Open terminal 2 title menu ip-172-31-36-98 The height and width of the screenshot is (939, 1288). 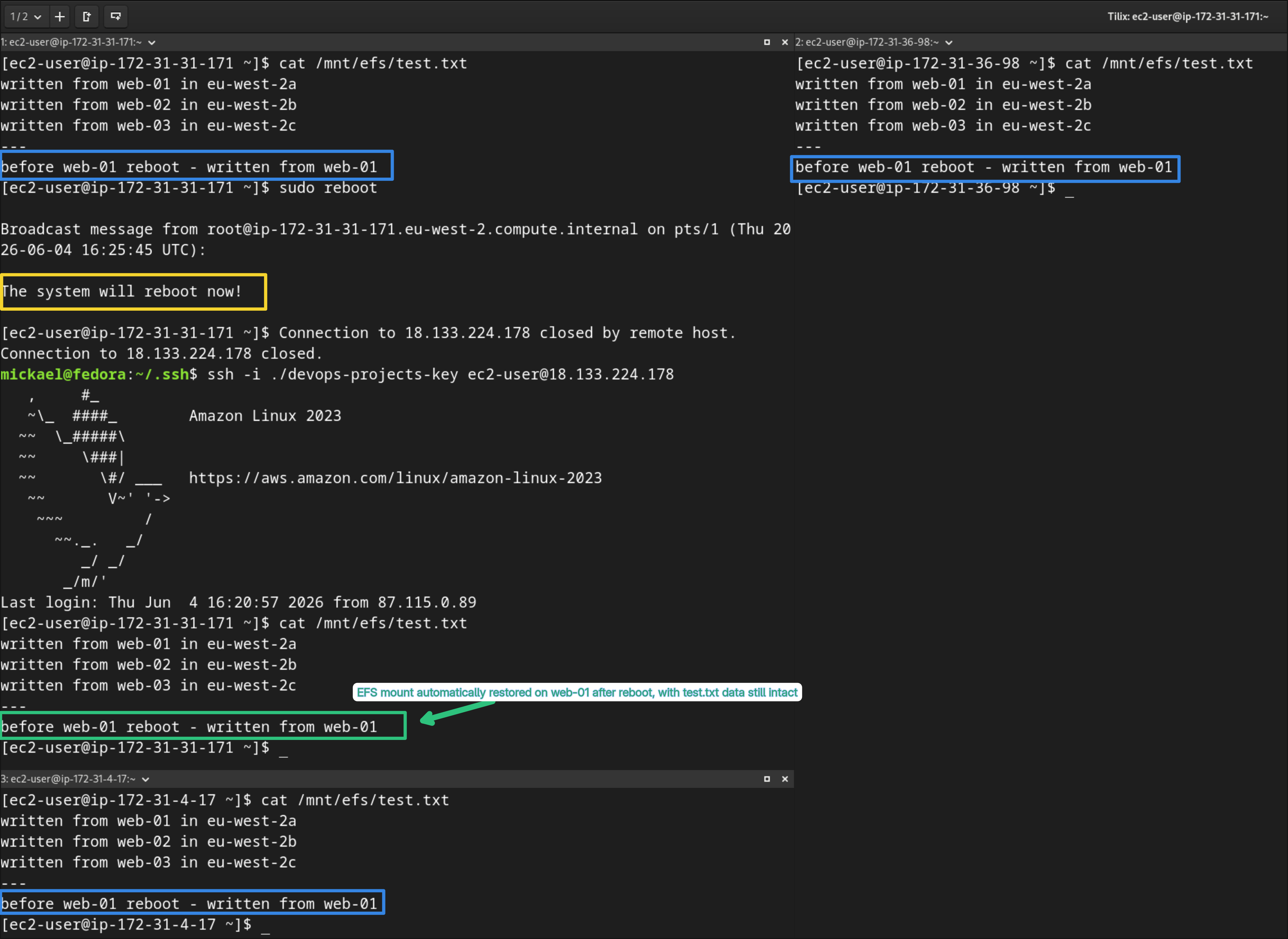pos(874,42)
